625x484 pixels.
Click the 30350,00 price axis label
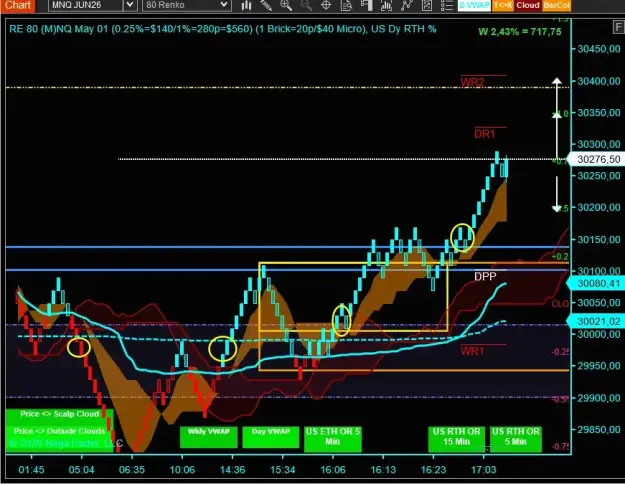point(599,113)
